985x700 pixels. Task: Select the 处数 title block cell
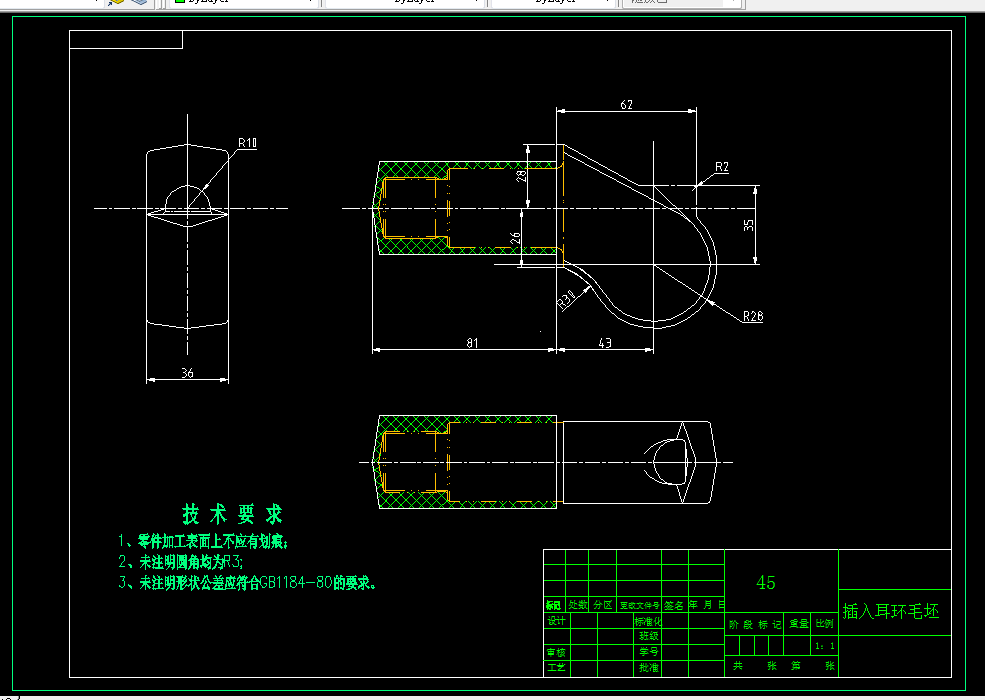coord(577,605)
